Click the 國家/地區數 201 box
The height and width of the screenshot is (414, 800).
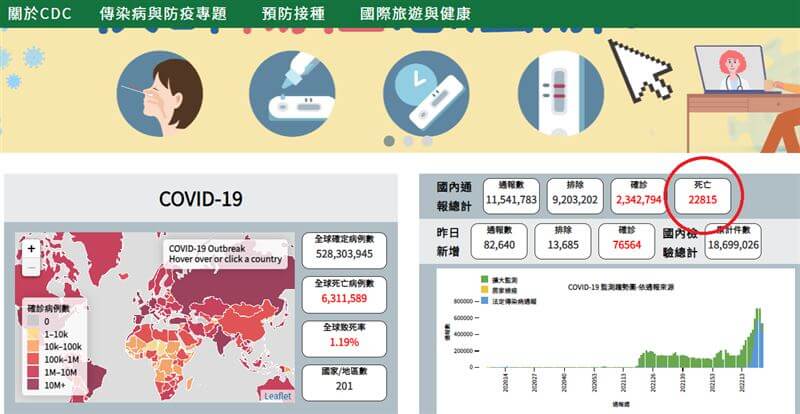click(x=344, y=382)
